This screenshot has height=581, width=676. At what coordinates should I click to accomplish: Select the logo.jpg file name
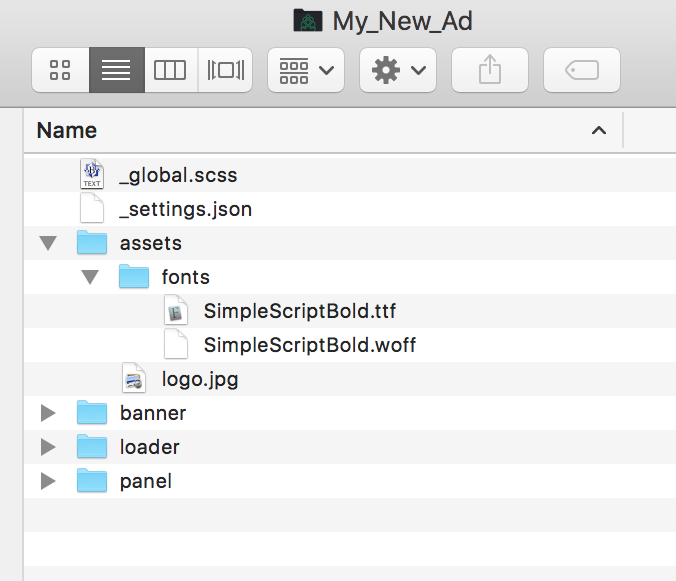point(200,380)
